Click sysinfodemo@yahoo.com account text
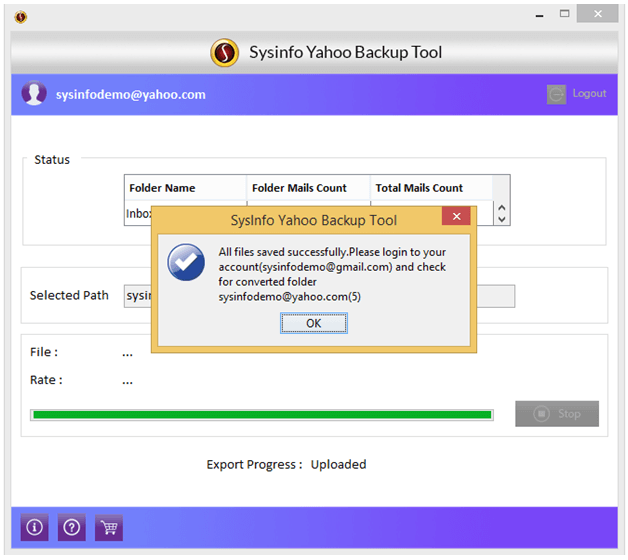The height and width of the screenshot is (560, 628). point(131,95)
